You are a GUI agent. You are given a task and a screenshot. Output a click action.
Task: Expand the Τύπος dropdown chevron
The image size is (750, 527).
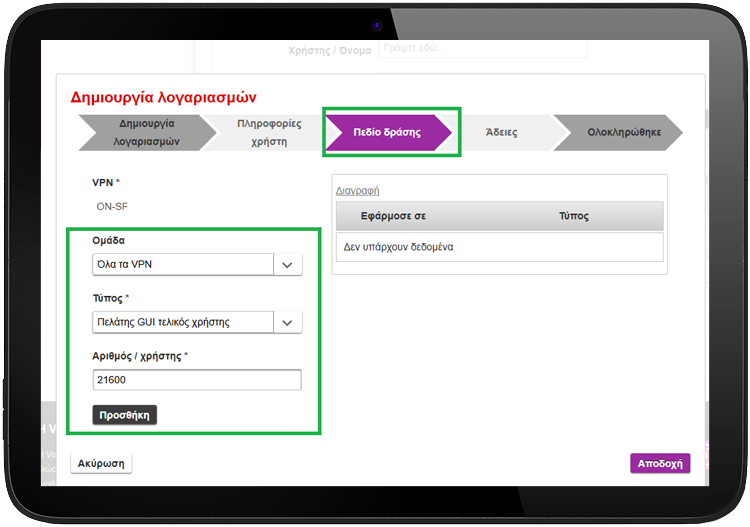287,323
